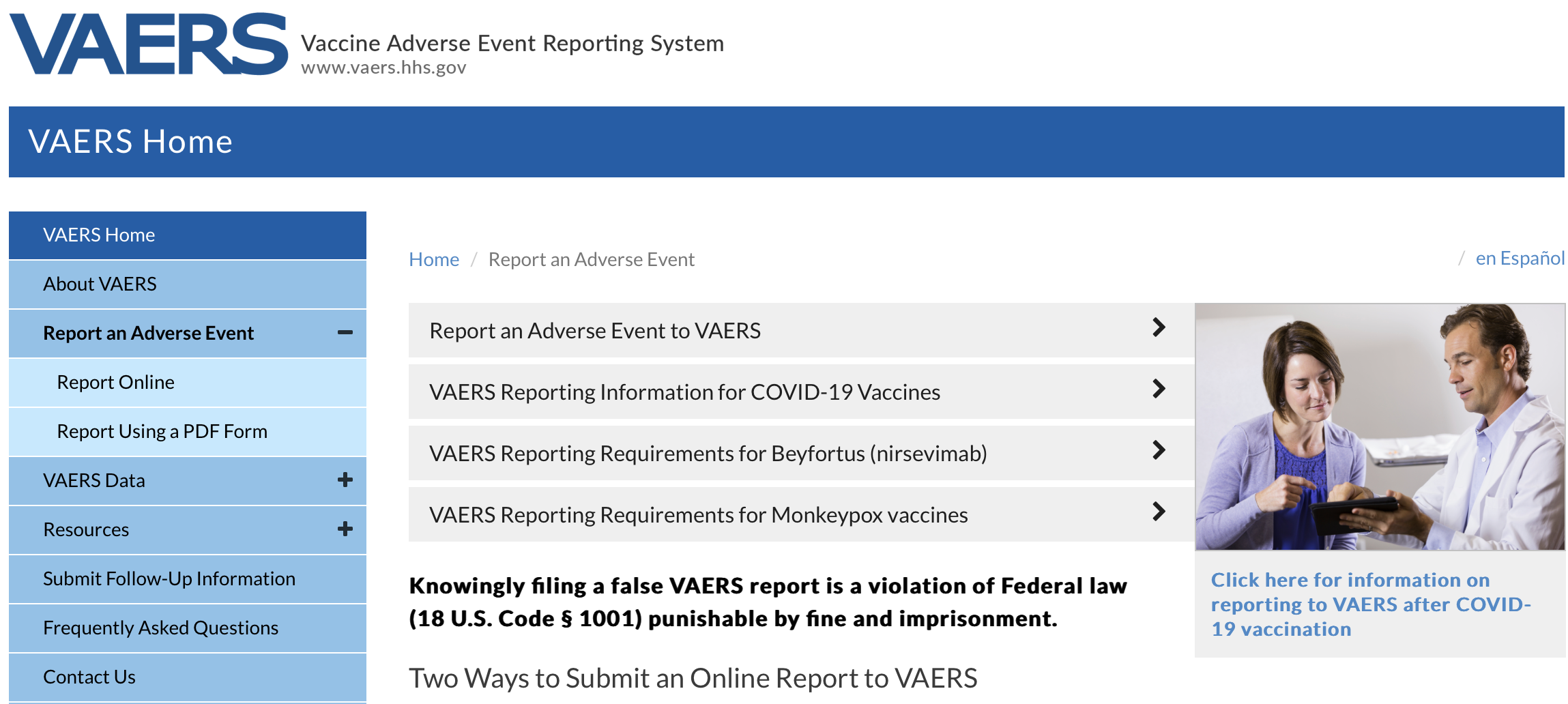
Task: Click the false VAERS report Federal law warning
Action: click(x=768, y=602)
